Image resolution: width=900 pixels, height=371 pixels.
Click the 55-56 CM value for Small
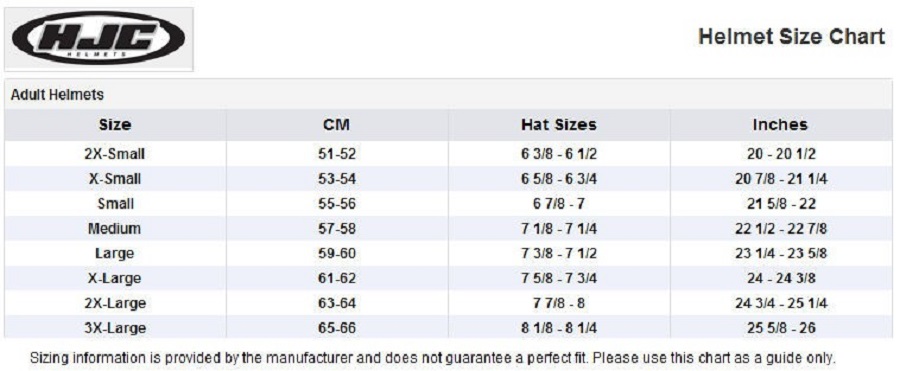coord(337,204)
